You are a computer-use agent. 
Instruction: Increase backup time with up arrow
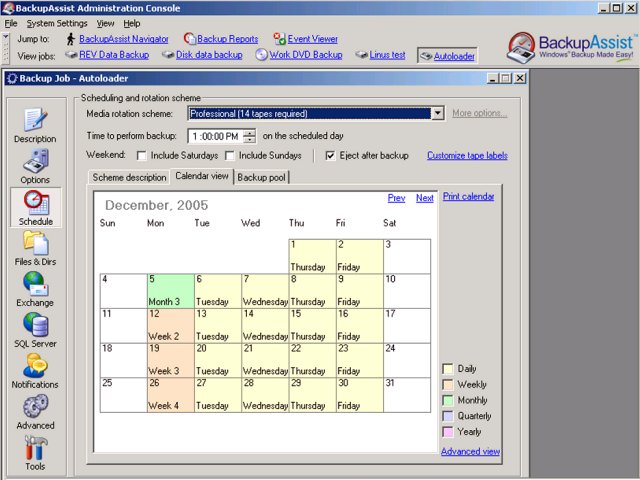point(249,133)
